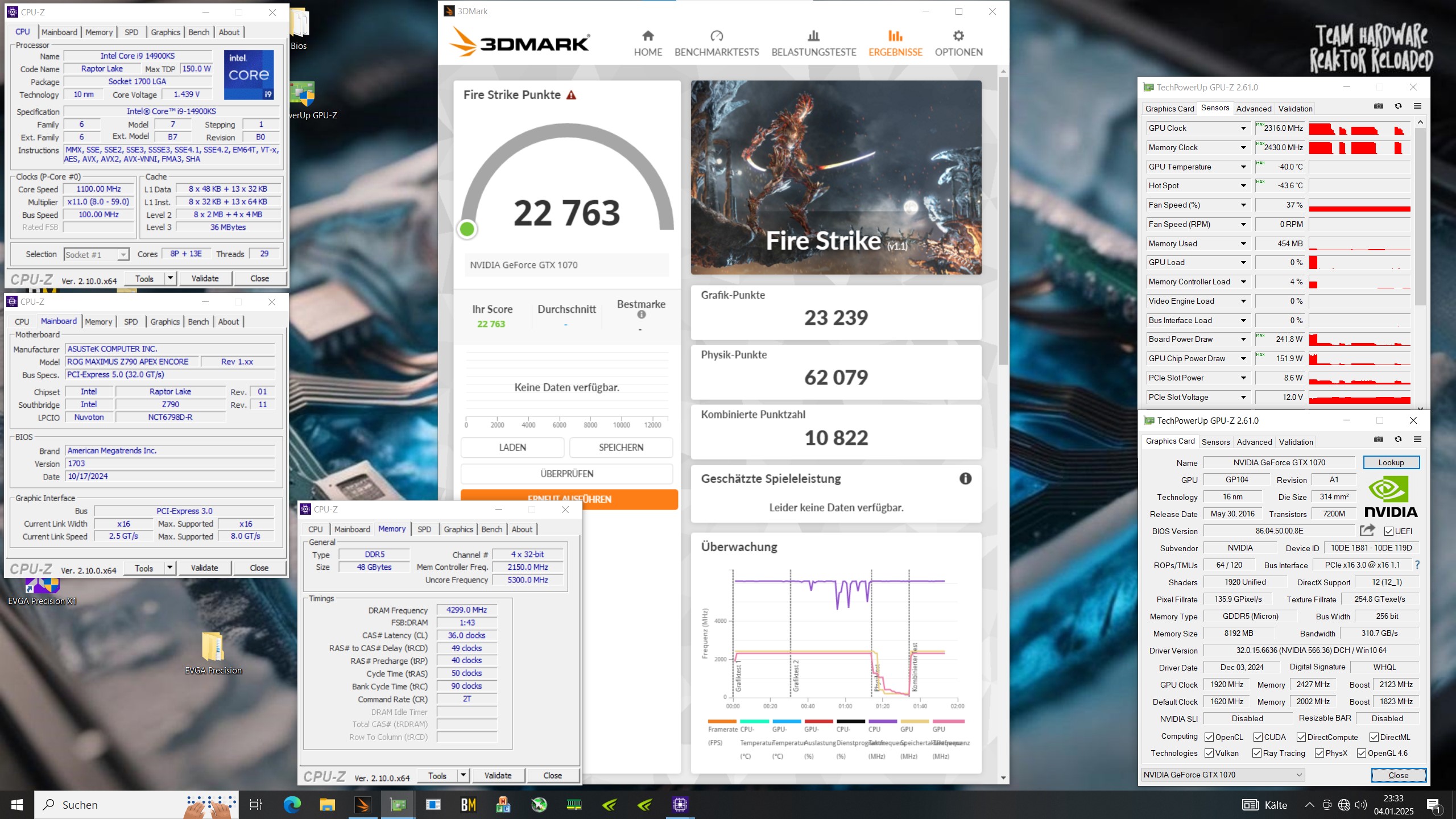1456x819 pixels.
Task: Click the volume speaker tray icon
Action: point(1360,805)
